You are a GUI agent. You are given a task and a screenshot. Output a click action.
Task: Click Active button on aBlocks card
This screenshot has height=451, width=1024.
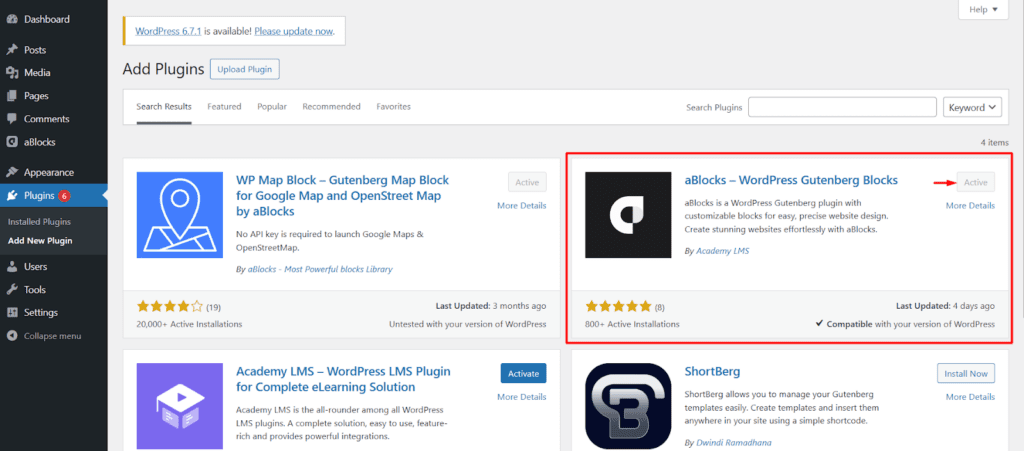976,182
